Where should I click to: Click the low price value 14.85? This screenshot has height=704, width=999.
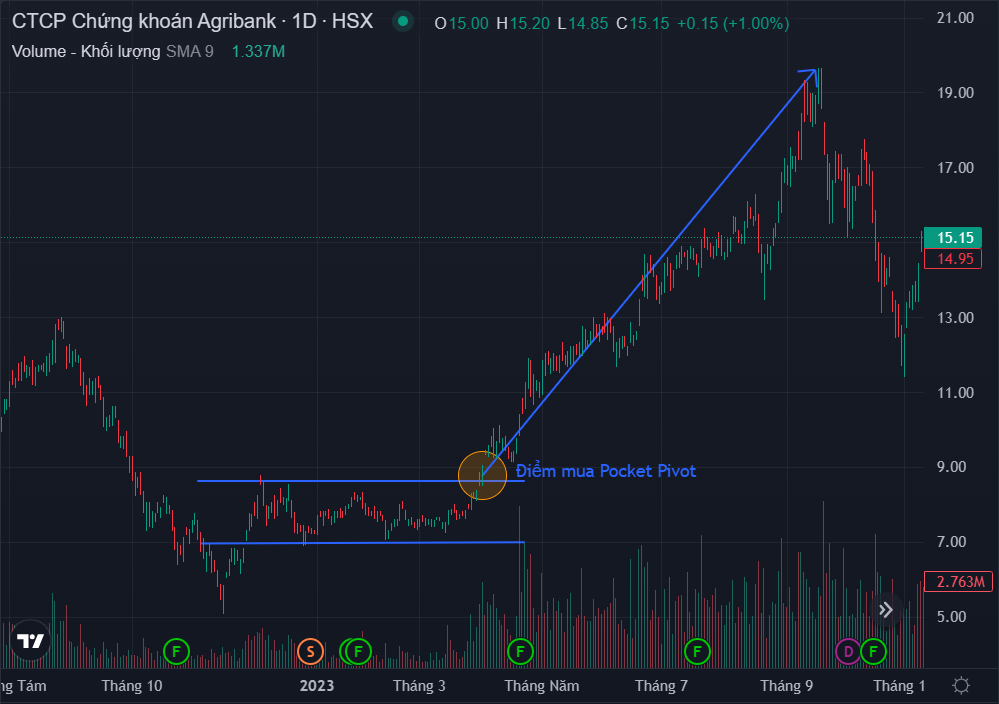pyautogui.click(x=588, y=24)
